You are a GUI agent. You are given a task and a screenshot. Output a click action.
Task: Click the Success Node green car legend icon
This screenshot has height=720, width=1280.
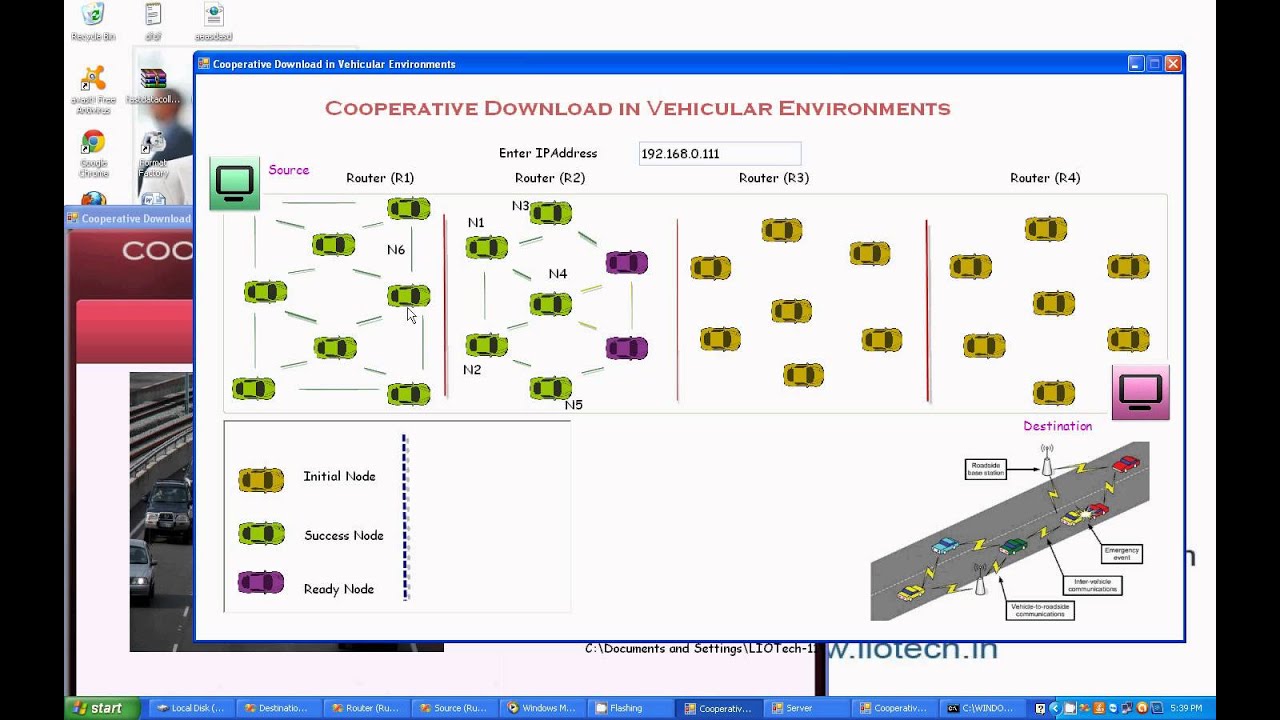click(x=261, y=533)
